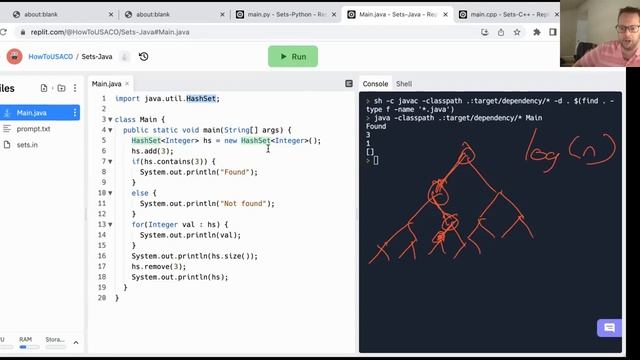Create a new folder icon

61,88
